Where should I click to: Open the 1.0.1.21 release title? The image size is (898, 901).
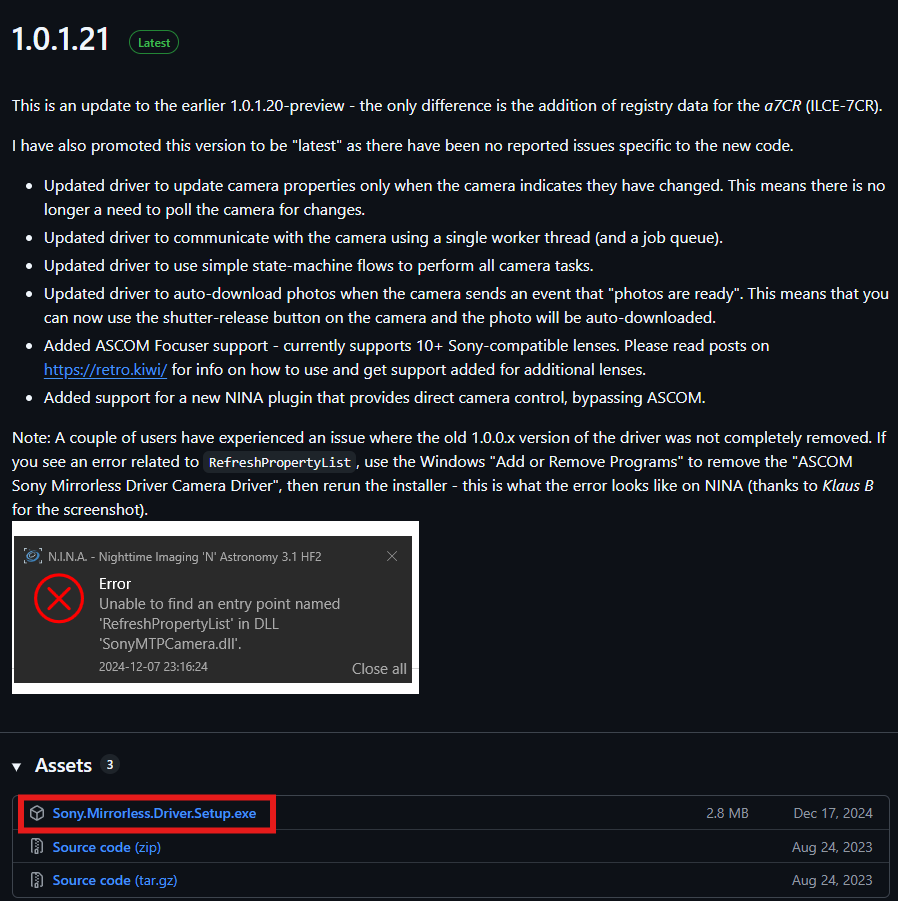coord(60,40)
